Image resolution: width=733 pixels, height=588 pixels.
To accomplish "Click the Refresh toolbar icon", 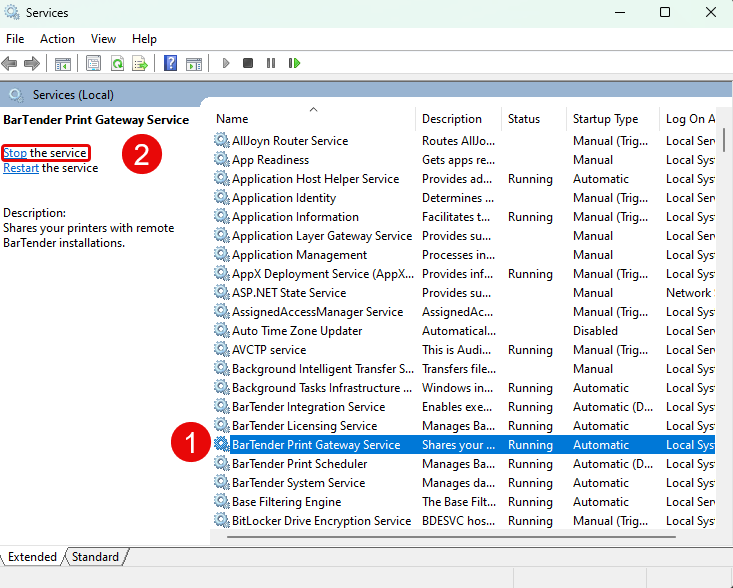I will point(117,63).
